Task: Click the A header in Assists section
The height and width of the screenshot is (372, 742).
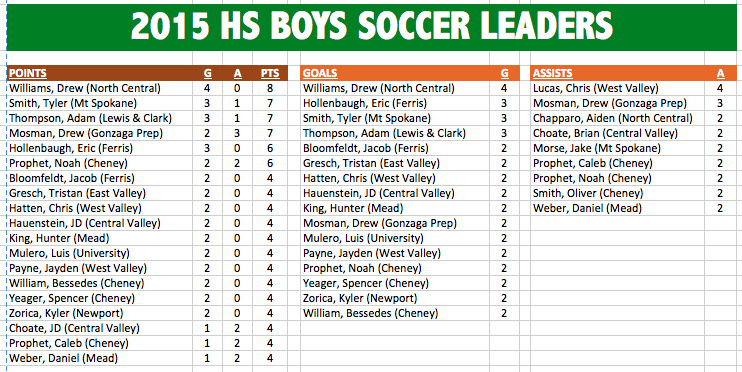Action: coord(720,73)
